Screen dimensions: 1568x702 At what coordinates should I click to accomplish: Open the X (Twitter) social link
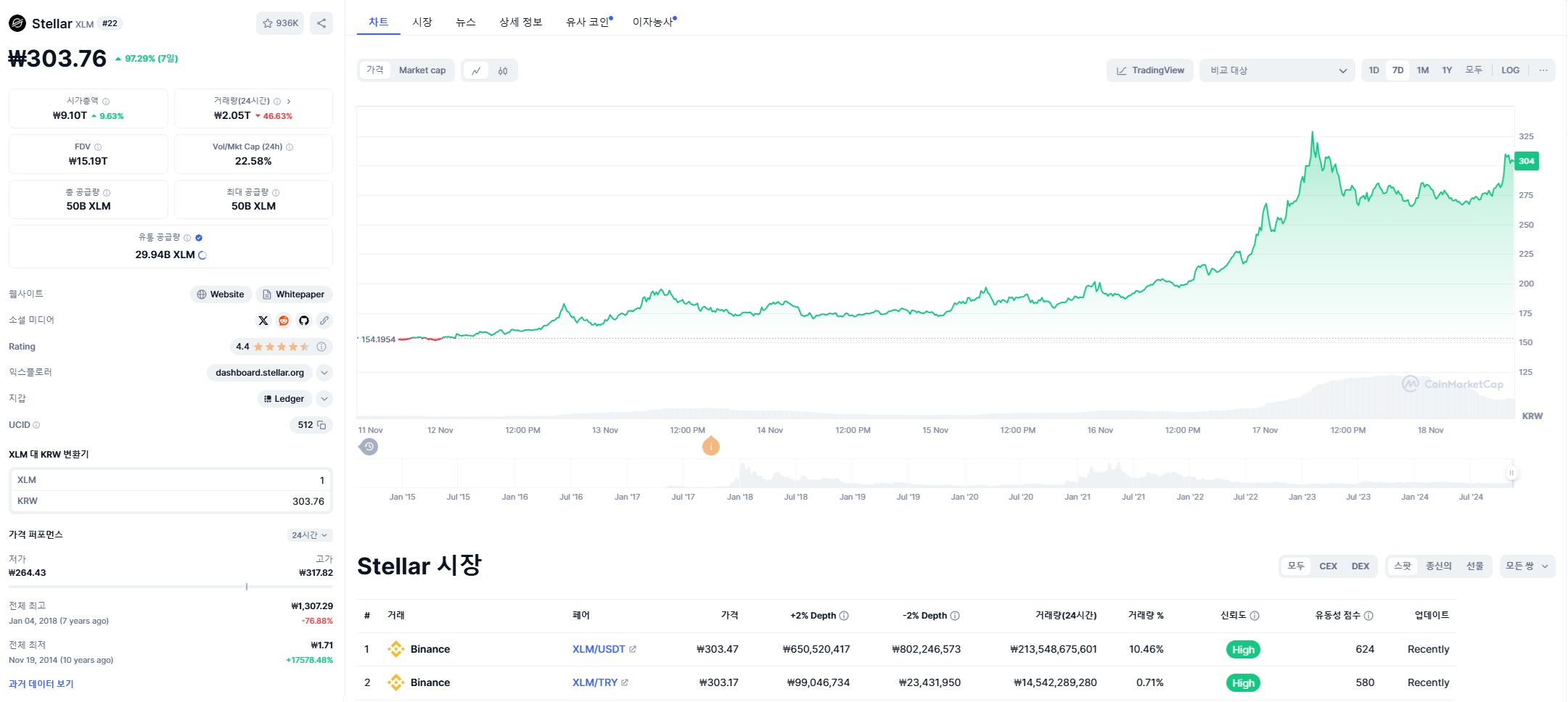263,321
